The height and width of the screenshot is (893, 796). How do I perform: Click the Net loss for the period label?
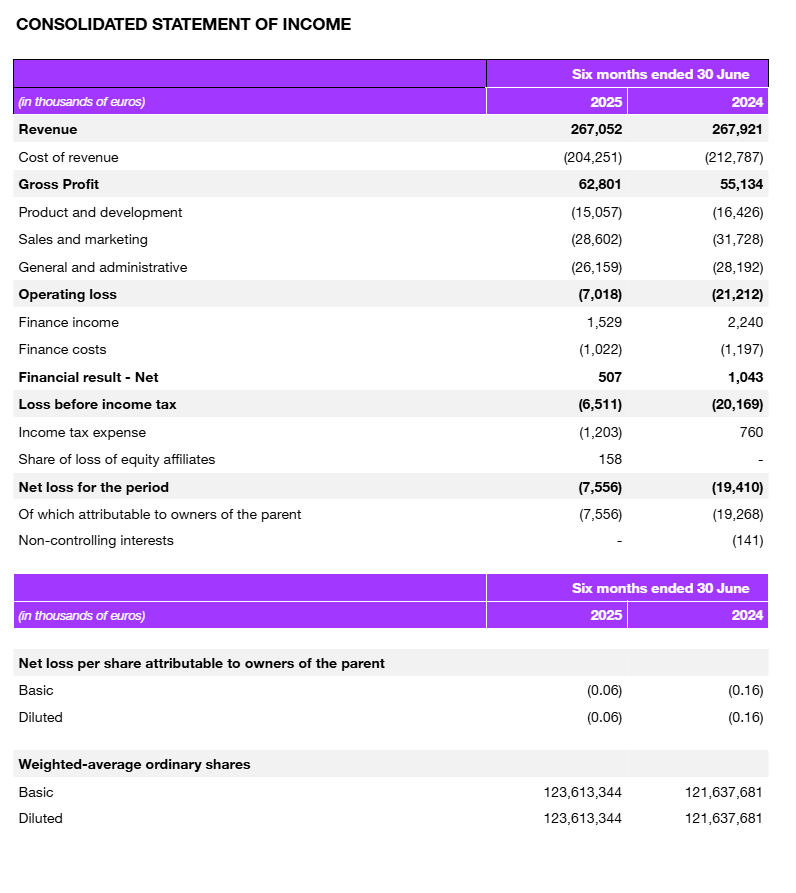point(94,487)
